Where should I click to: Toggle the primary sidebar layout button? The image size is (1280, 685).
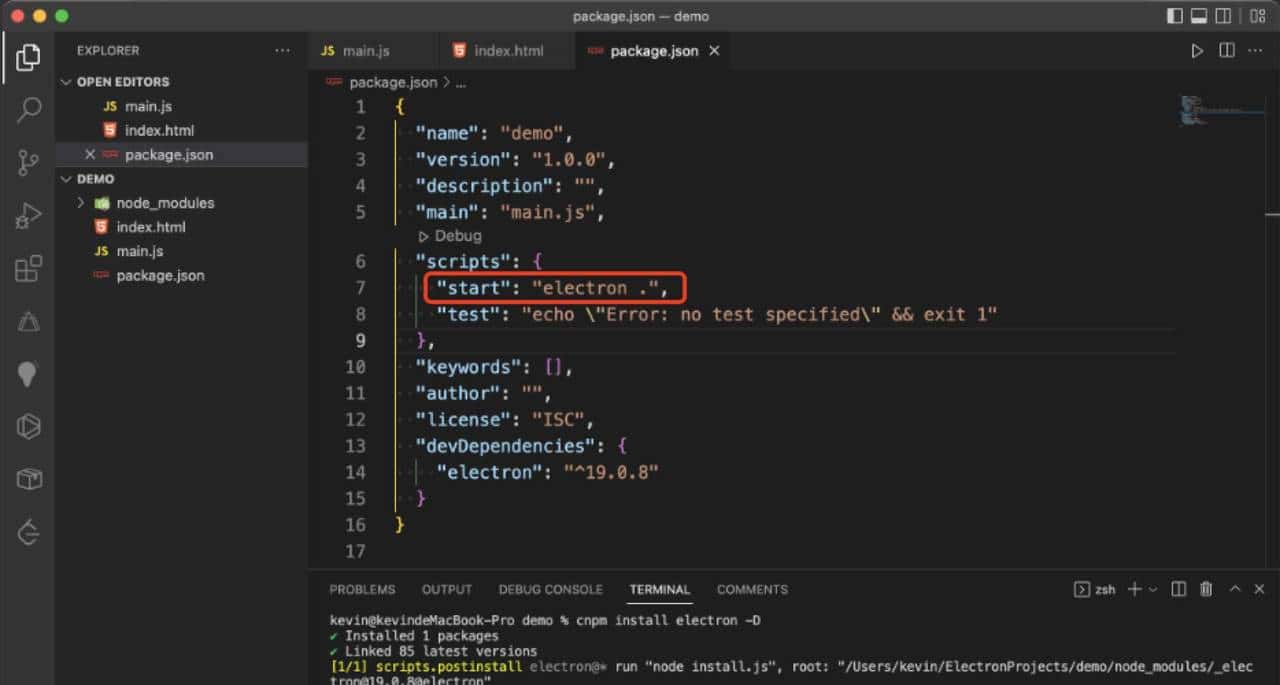1175,16
